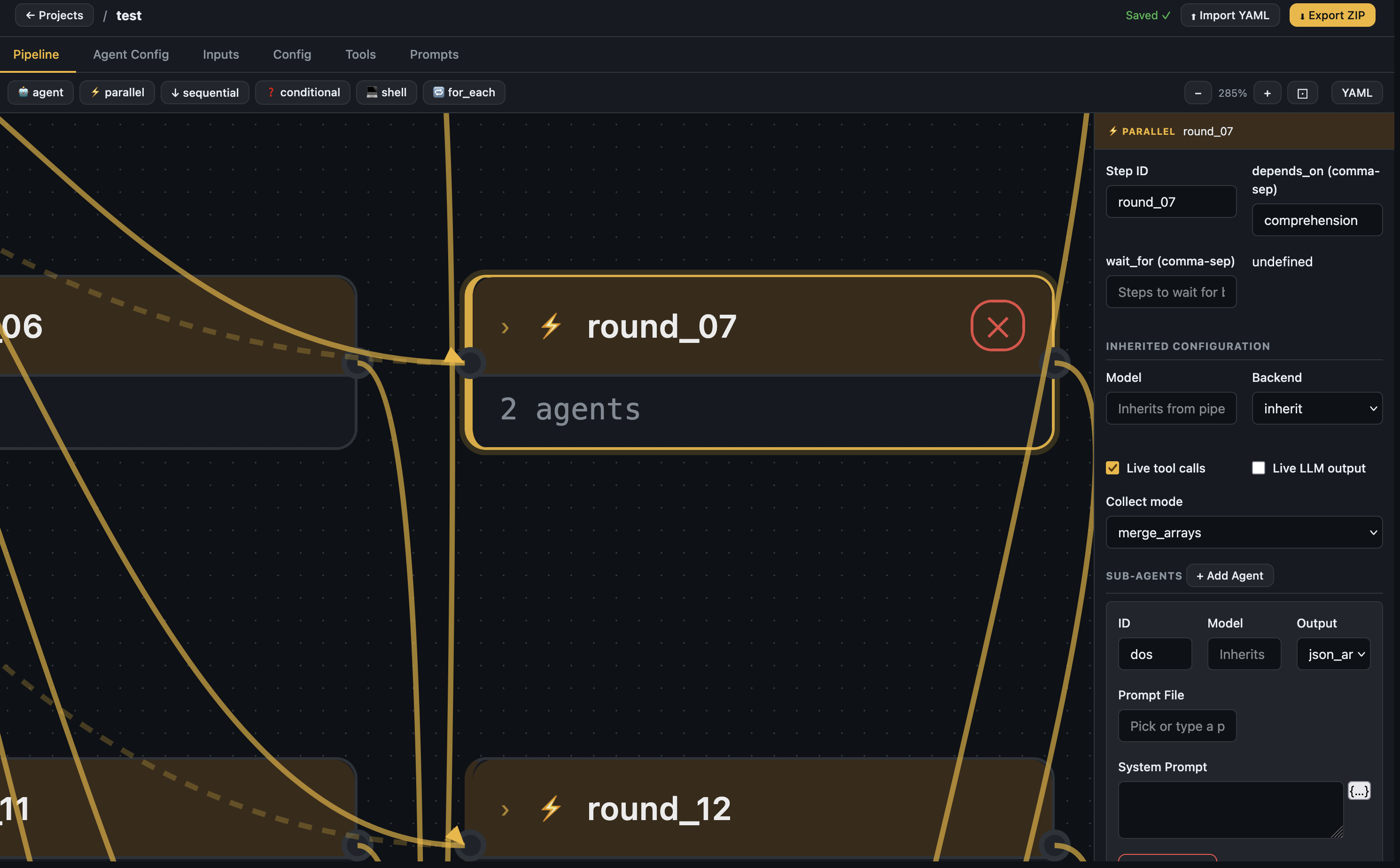Screen dimensions: 1400x868
Task: Open the Agent Config tab
Action: [x=131, y=54]
